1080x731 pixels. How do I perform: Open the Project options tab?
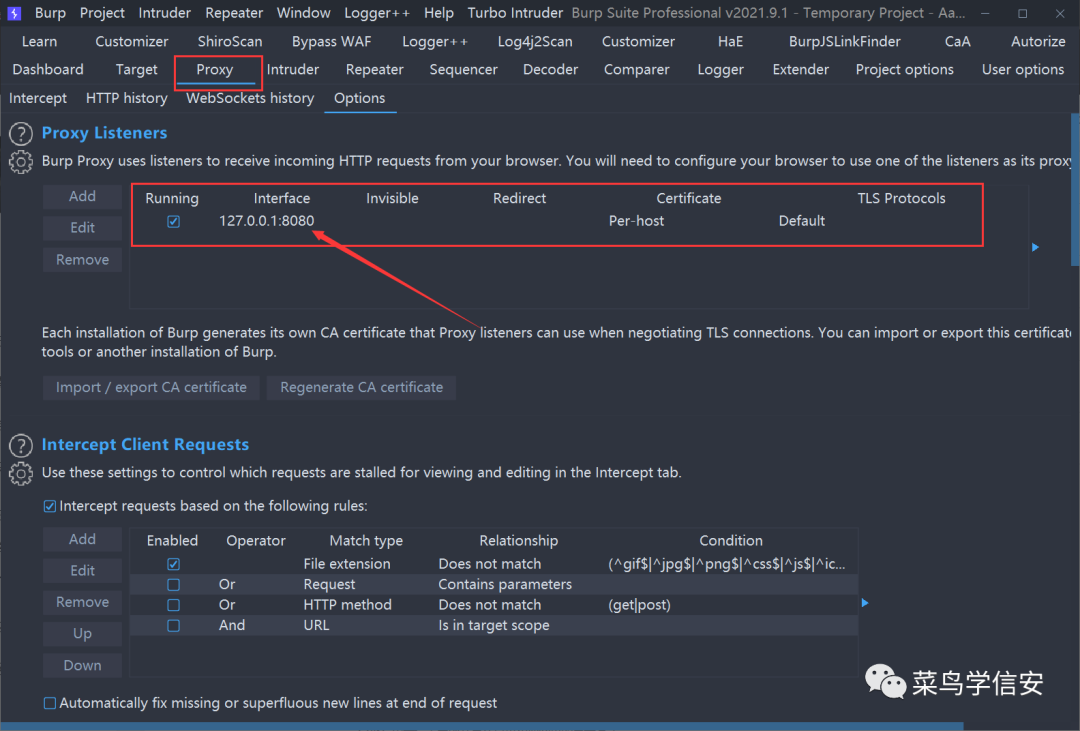[x=904, y=70]
